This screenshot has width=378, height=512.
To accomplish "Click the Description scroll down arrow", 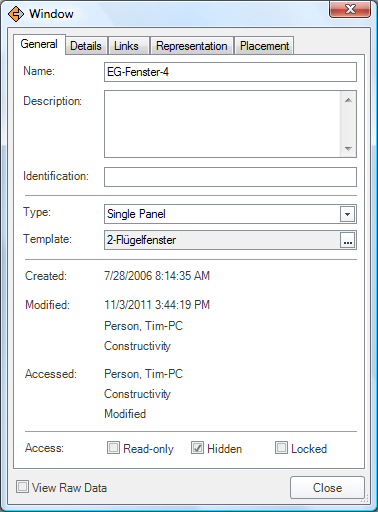I will [348, 148].
